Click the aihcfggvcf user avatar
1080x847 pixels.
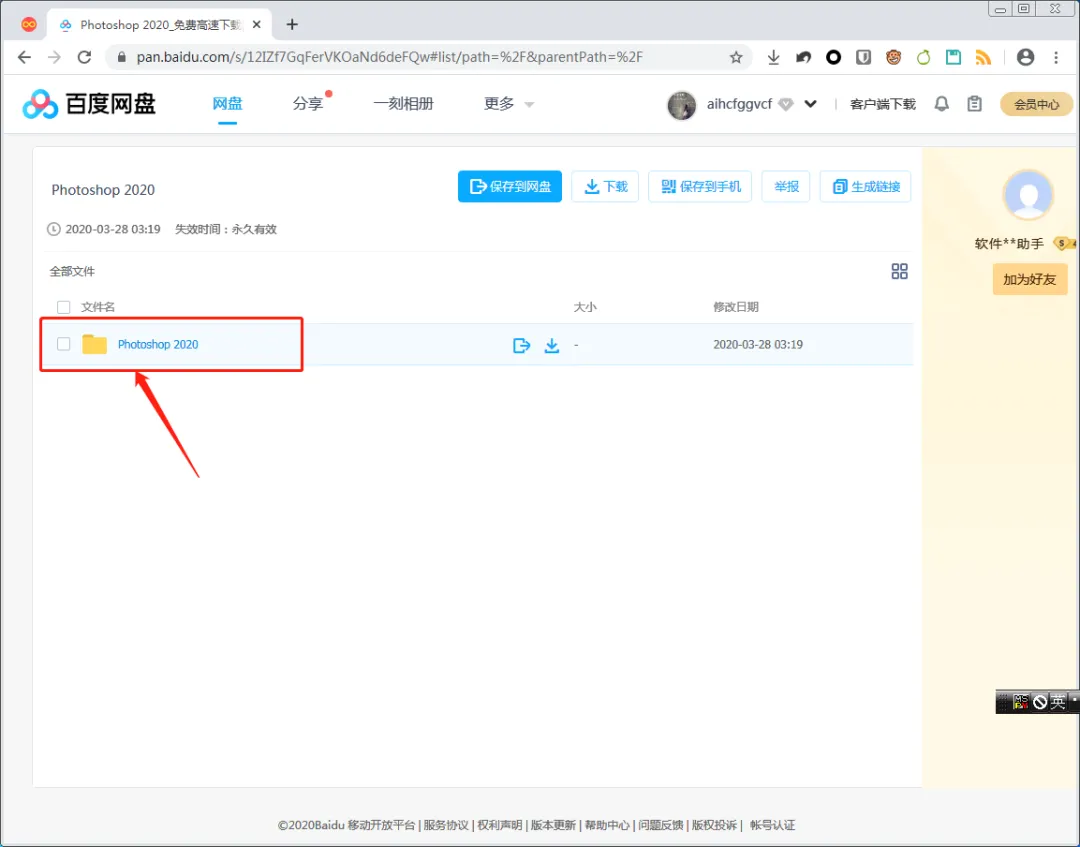tap(682, 105)
